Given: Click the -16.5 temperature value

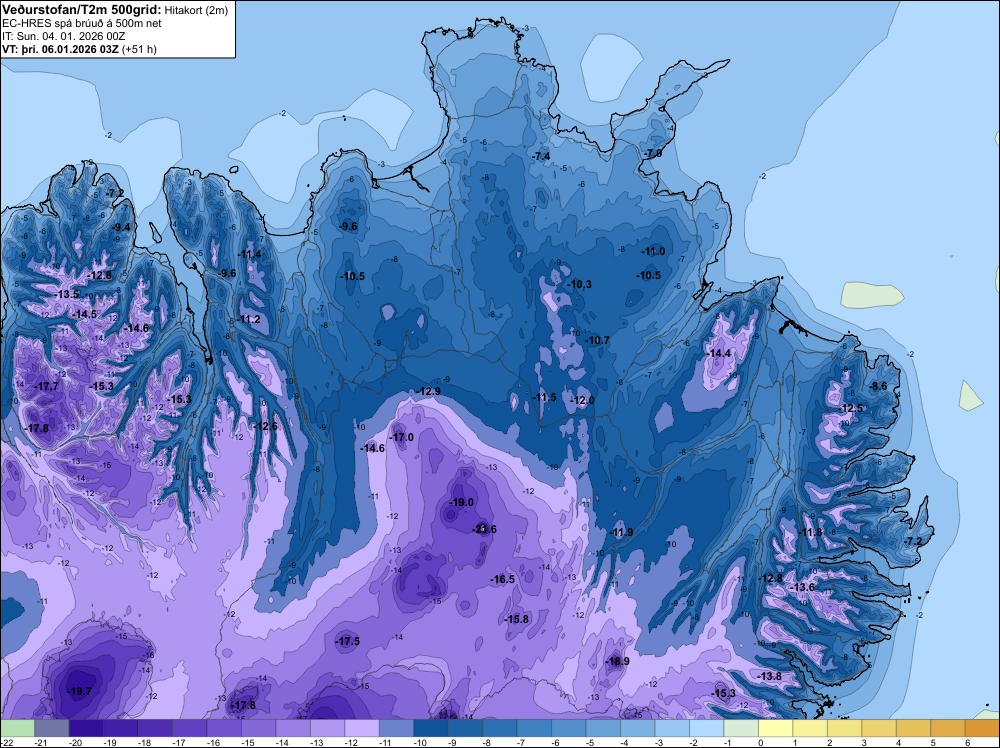Looking at the screenshot, I should point(502,579).
